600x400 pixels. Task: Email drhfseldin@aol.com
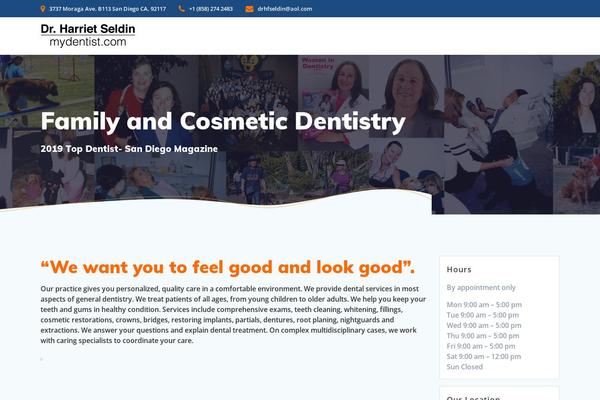click(x=285, y=9)
